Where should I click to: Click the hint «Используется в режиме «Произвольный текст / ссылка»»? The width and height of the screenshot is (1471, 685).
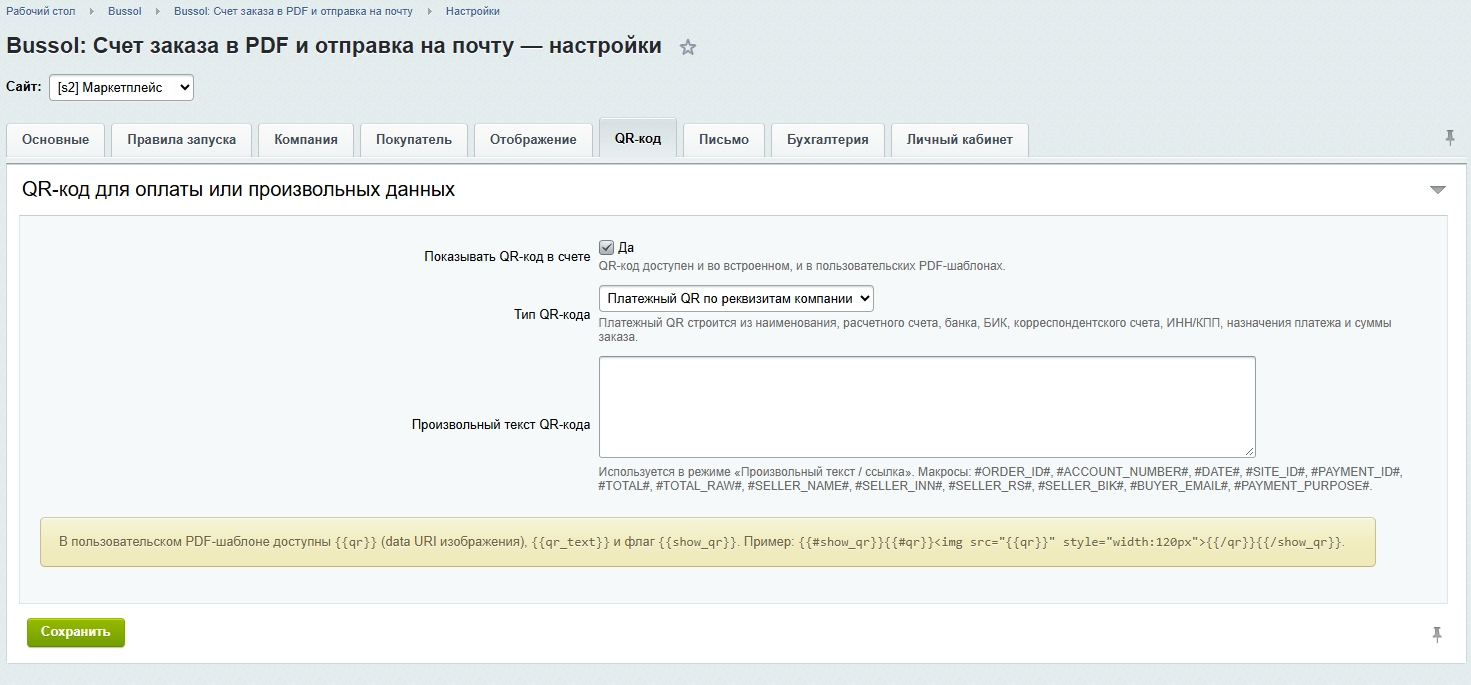pyautogui.click(x=1000, y=478)
